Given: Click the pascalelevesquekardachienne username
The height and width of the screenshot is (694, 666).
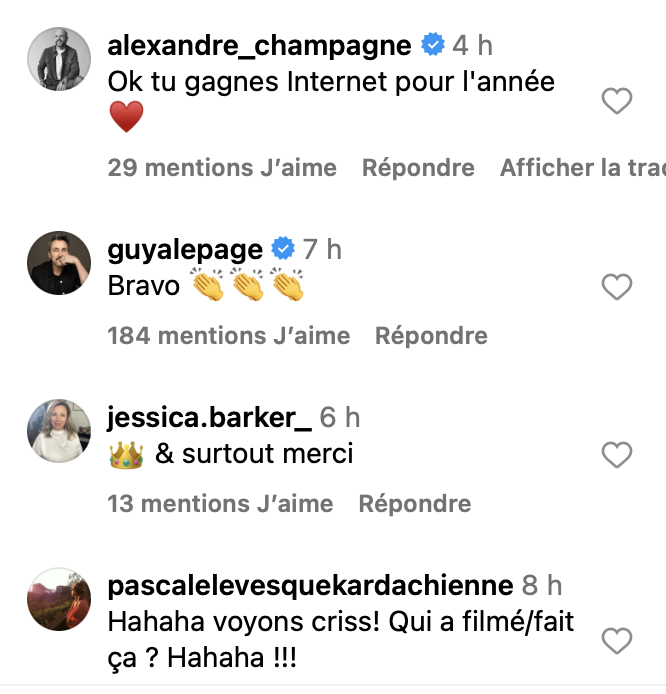Looking at the screenshot, I should (x=310, y=585).
